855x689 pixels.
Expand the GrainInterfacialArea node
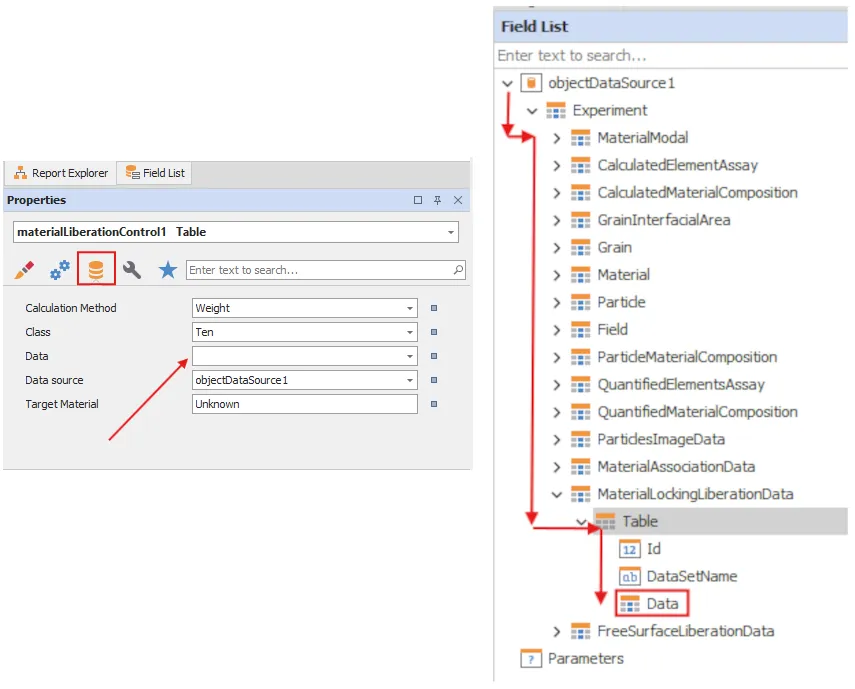coord(557,220)
